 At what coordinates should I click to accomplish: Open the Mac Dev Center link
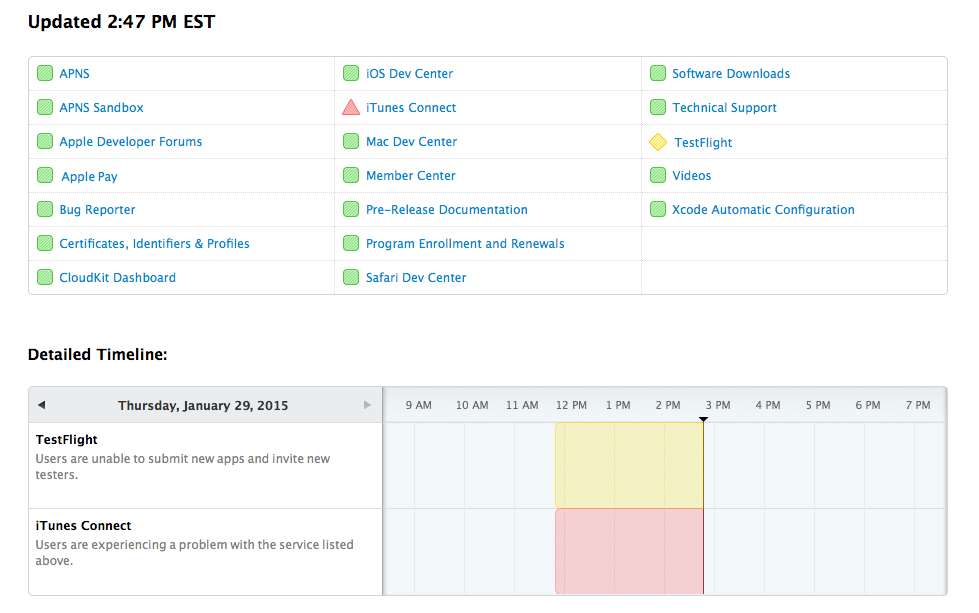point(411,142)
